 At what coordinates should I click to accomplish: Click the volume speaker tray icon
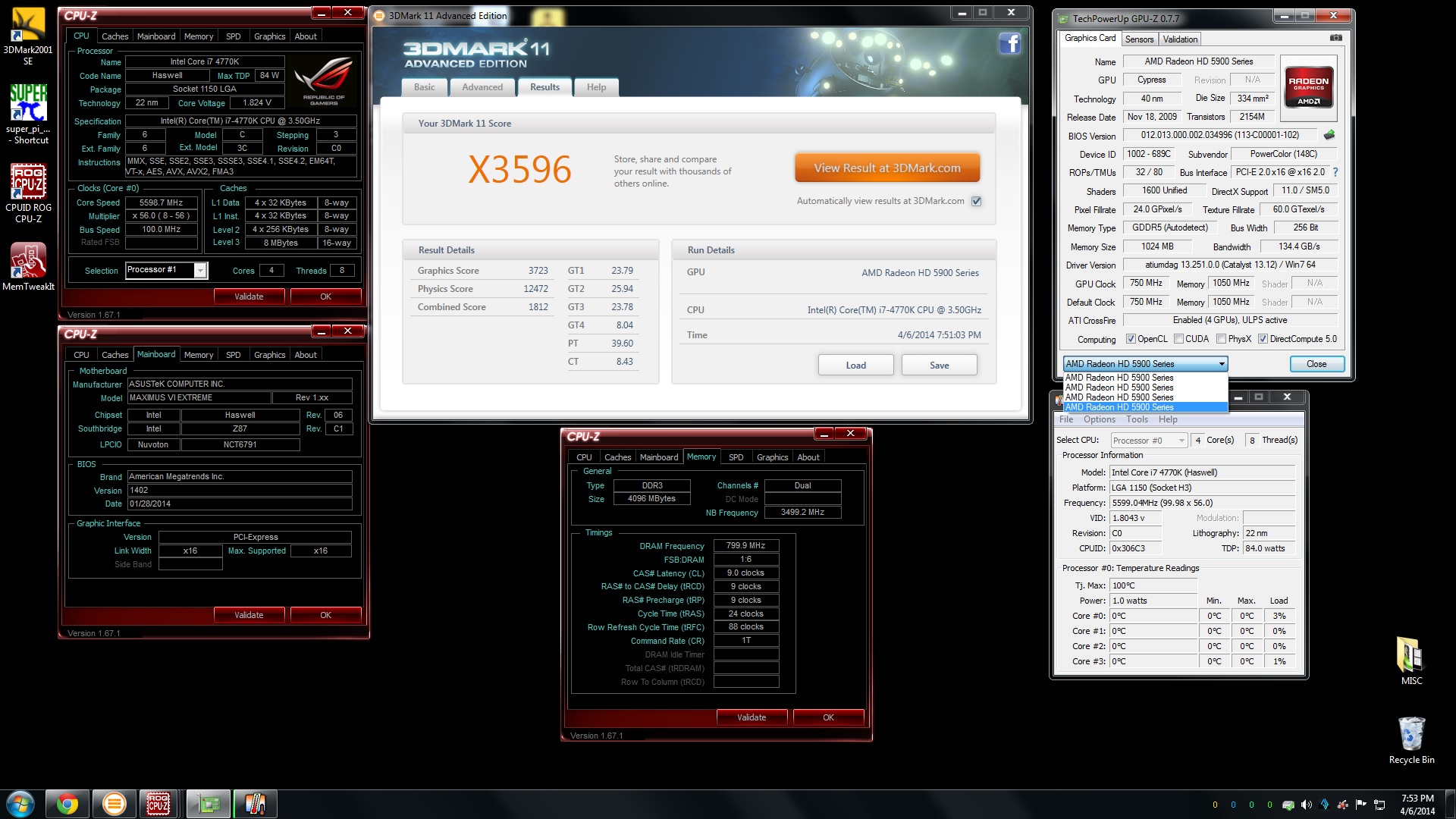pos(1306,805)
